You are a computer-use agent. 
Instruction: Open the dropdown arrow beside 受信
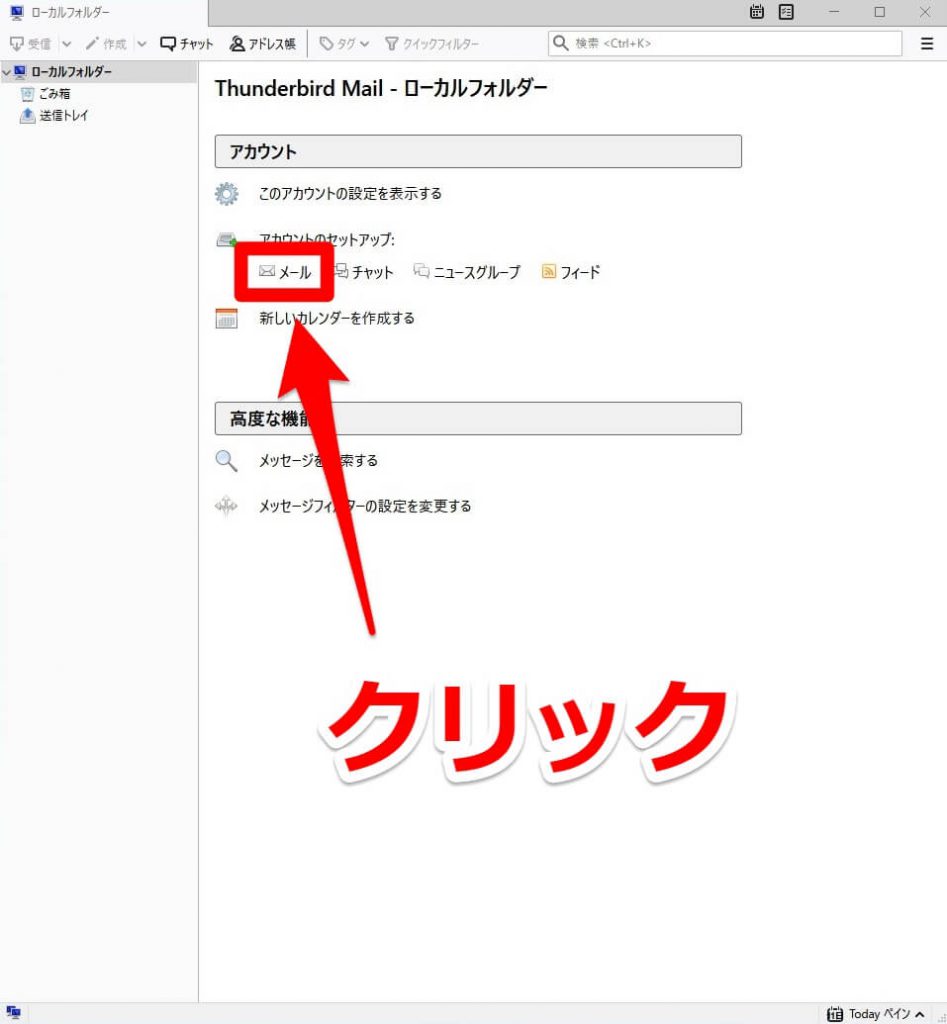[x=67, y=44]
